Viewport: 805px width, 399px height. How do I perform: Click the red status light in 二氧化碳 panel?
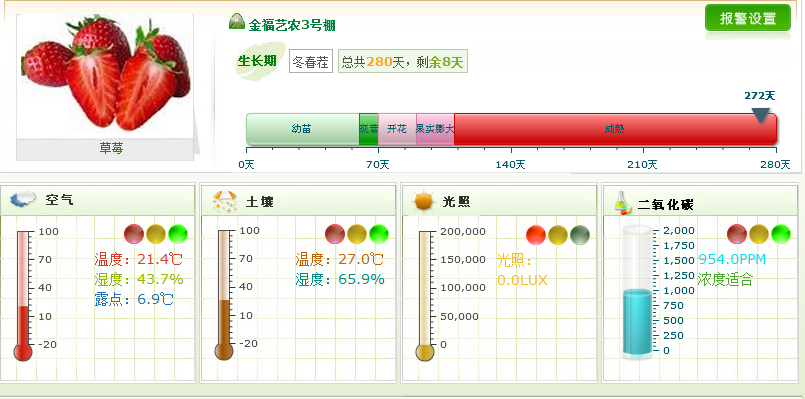point(737,234)
